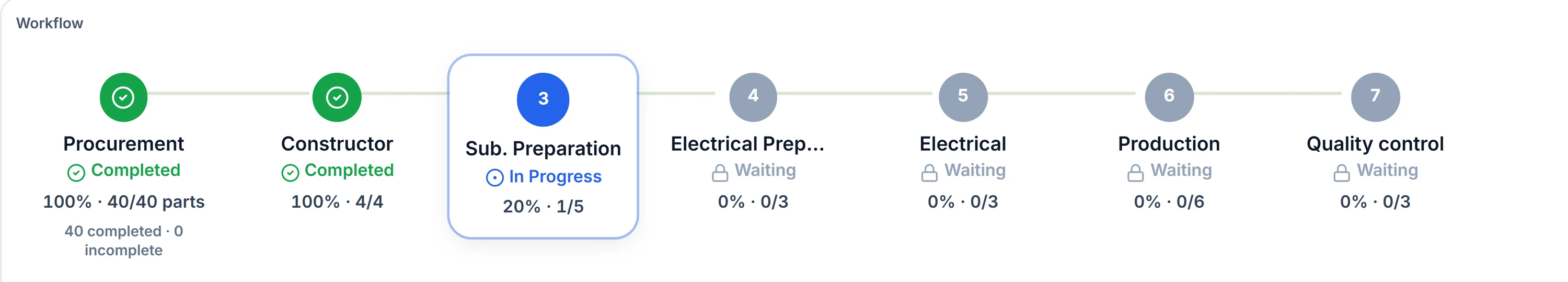Click the Constructor green checkmark circle
This screenshot has height=282, width=1568.
click(x=337, y=97)
